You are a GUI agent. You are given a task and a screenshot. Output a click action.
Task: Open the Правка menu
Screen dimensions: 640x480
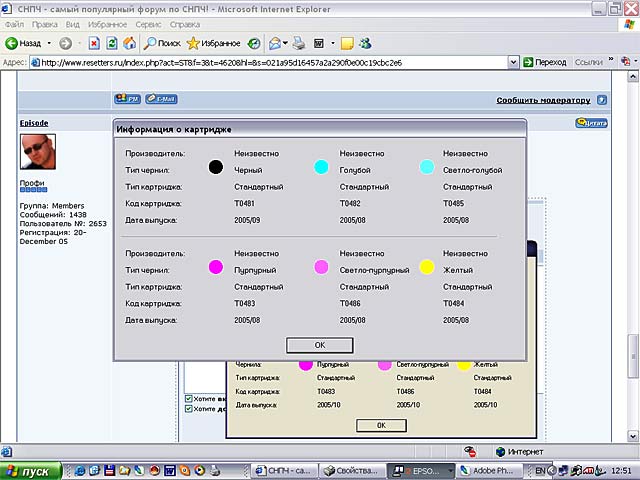pyautogui.click(x=45, y=24)
